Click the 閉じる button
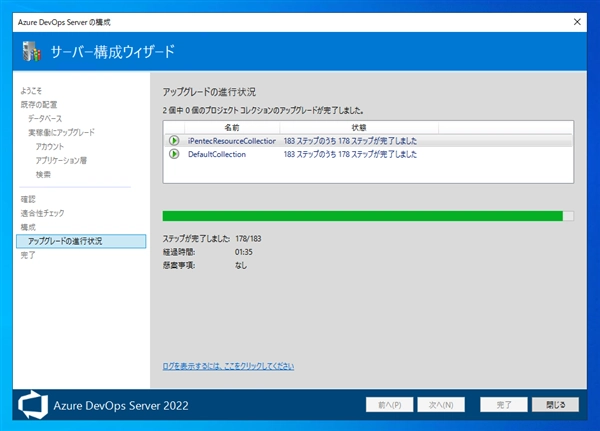 [555, 405]
